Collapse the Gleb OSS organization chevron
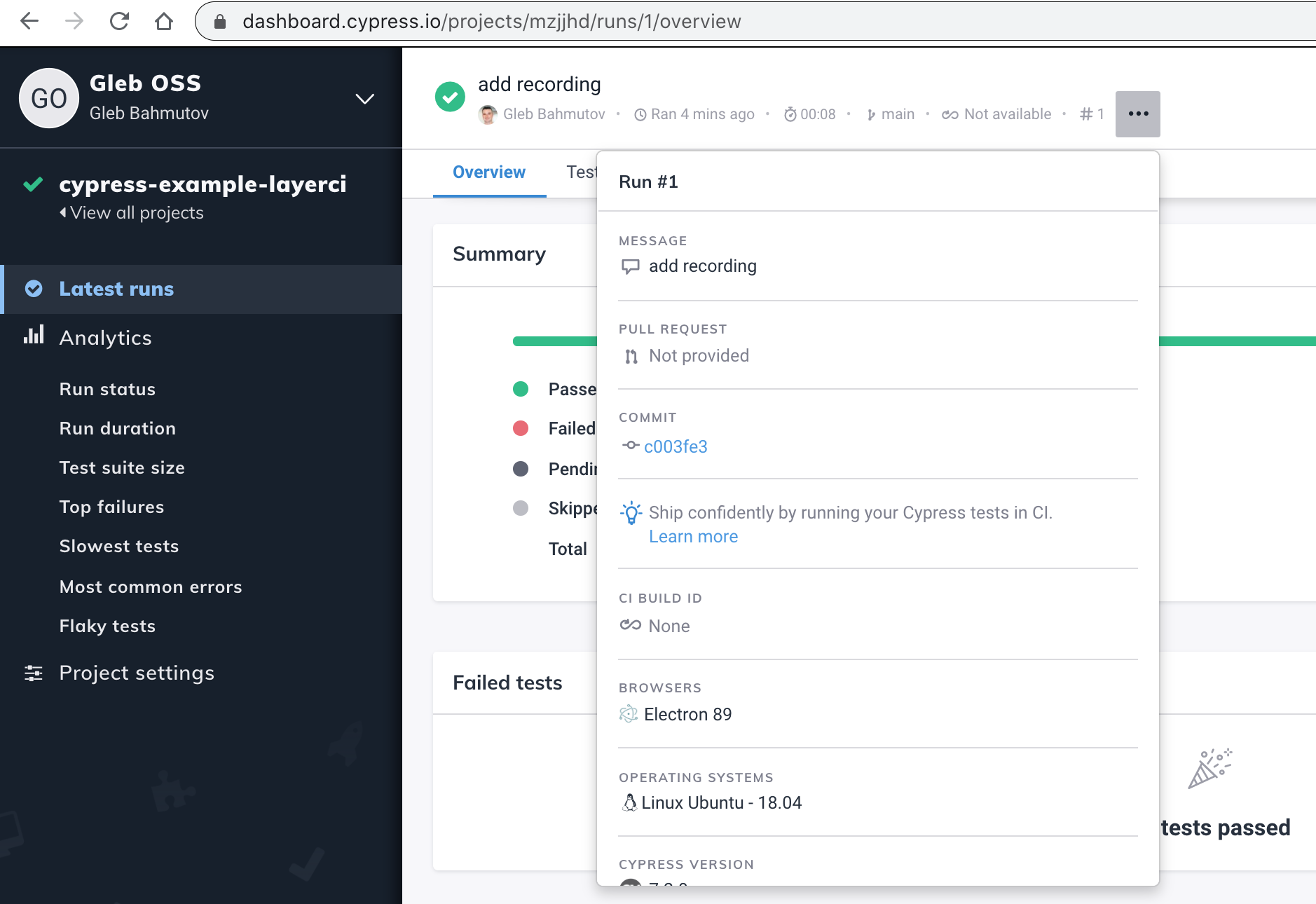Screen dimensions: 1316x904 365,99
